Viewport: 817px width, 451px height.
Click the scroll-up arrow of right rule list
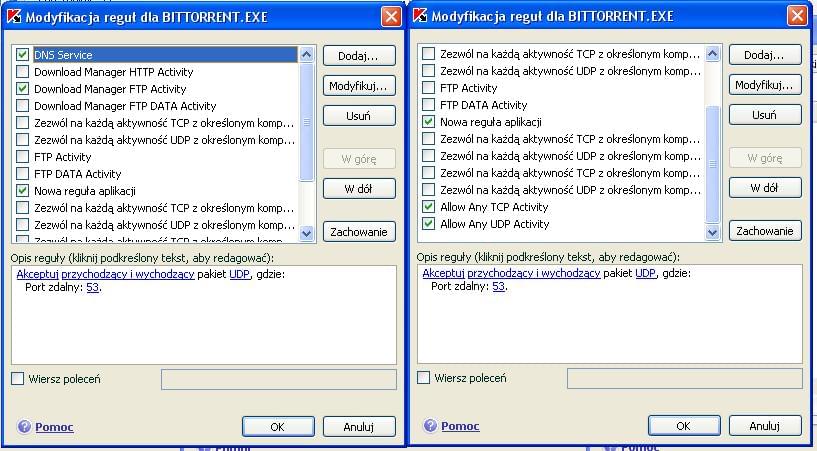tap(713, 53)
